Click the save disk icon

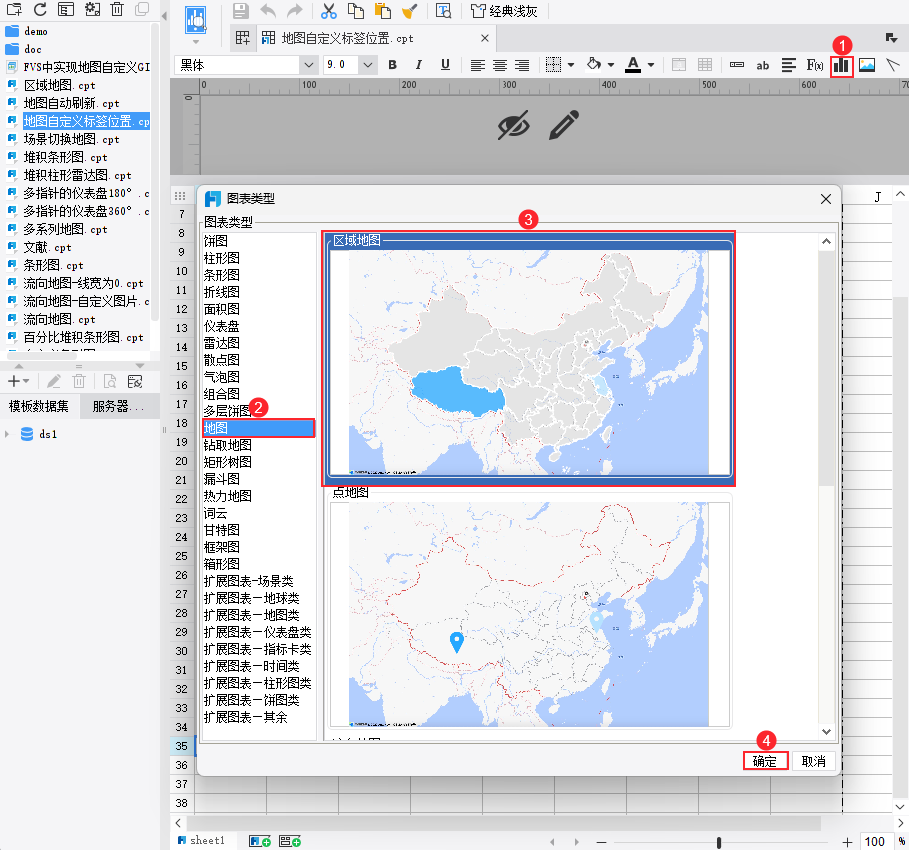pyautogui.click(x=241, y=11)
